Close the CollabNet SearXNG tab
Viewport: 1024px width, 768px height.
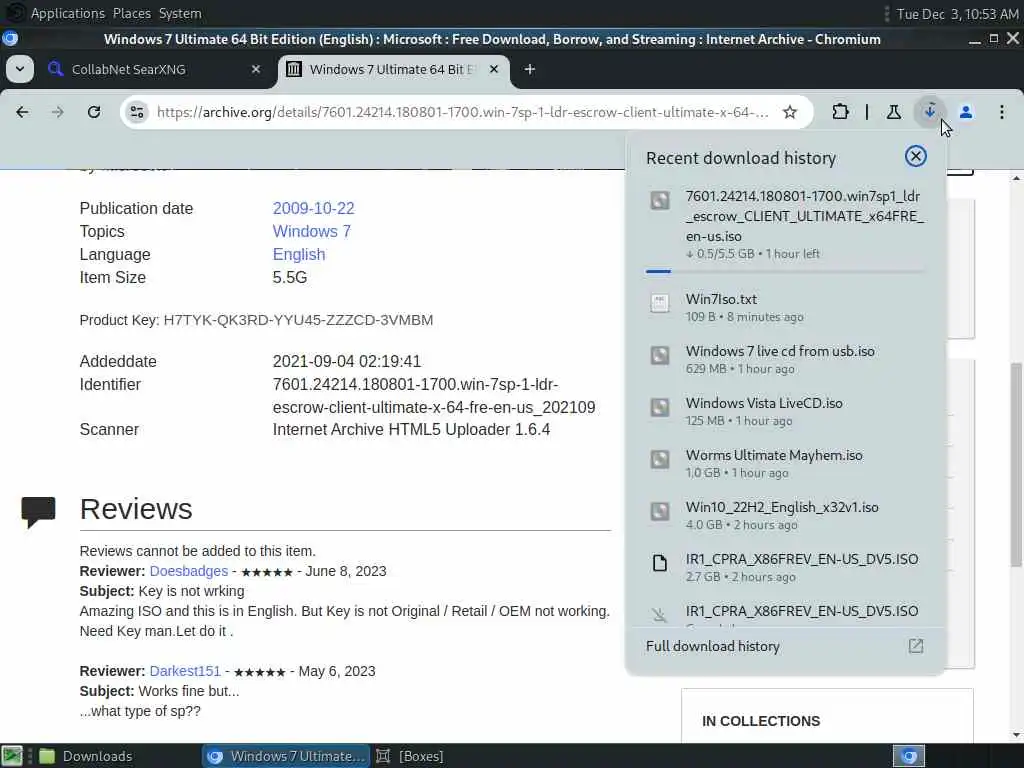(256, 69)
